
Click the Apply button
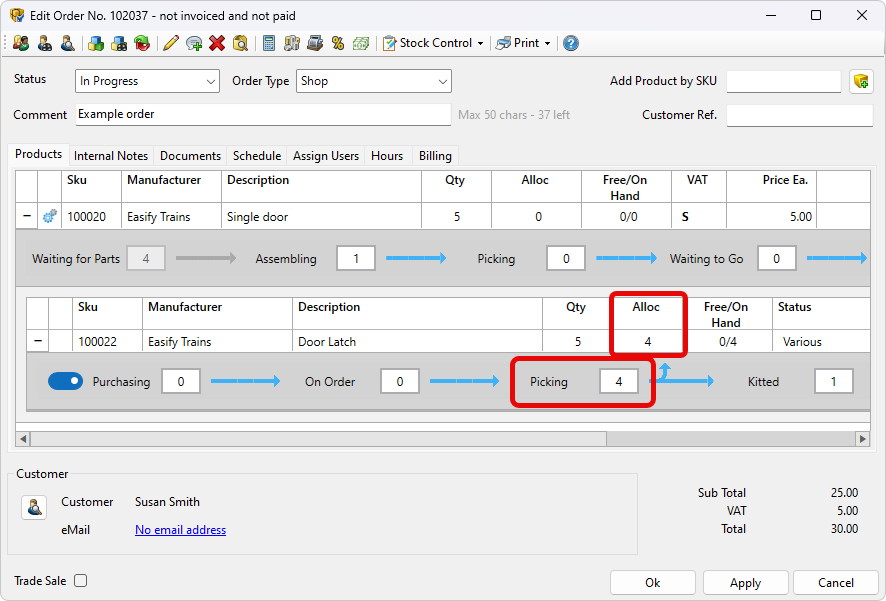745,583
